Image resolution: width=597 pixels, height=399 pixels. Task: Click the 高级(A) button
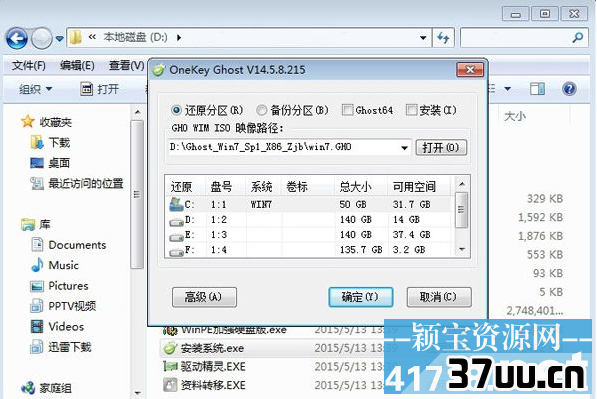[x=204, y=297]
